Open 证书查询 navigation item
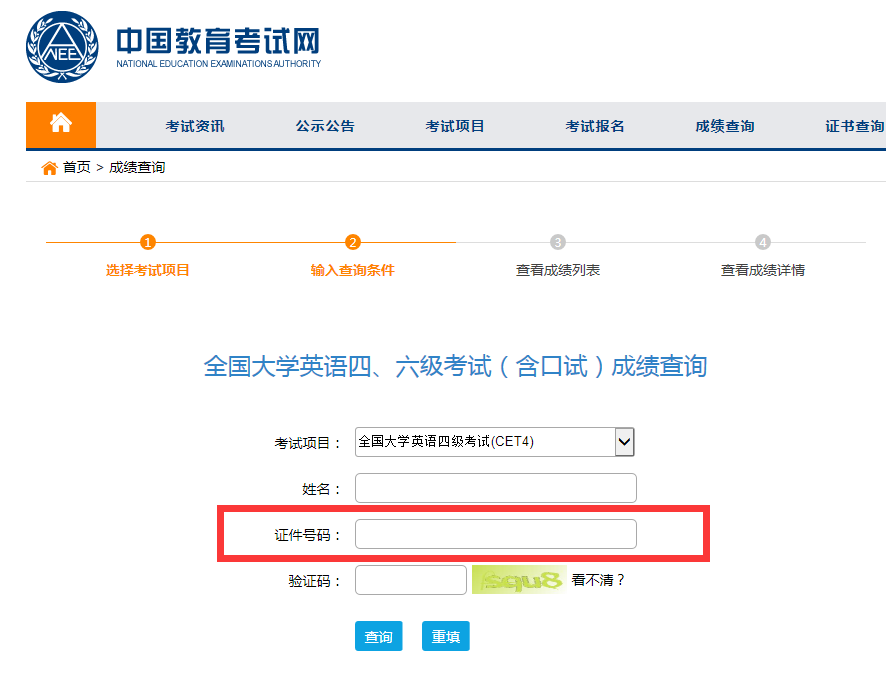Viewport: 886px width, 692px height. (855, 126)
